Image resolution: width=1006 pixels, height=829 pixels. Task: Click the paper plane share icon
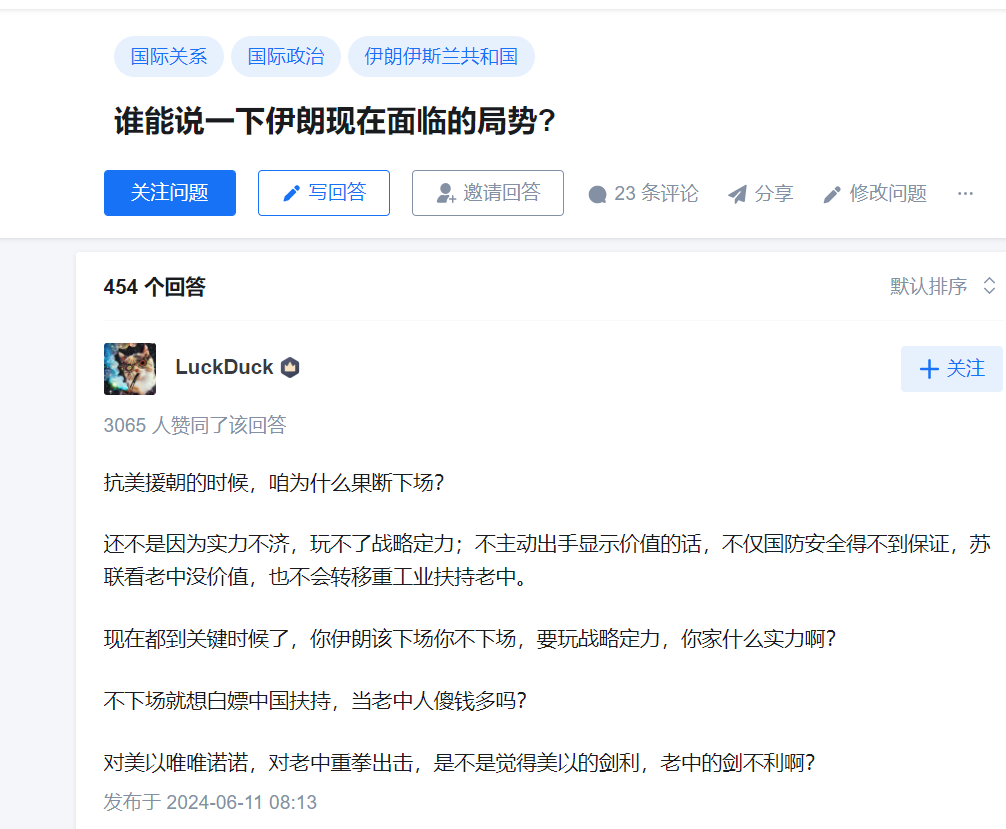click(738, 194)
